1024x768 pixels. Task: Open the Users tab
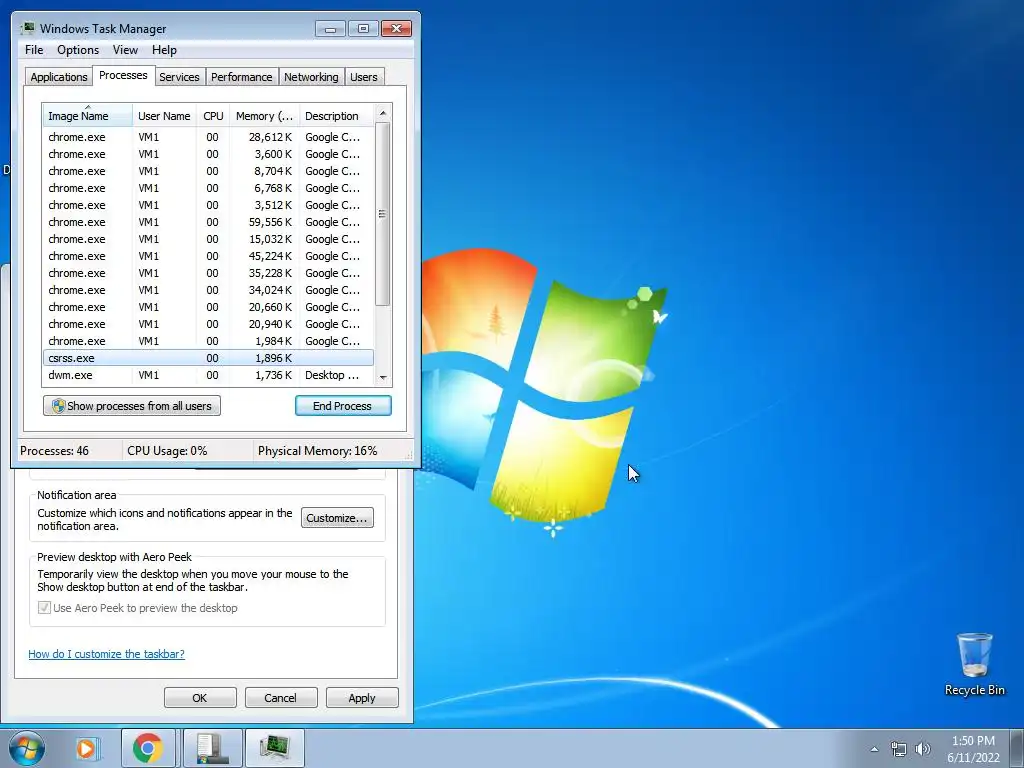pos(364,76)
